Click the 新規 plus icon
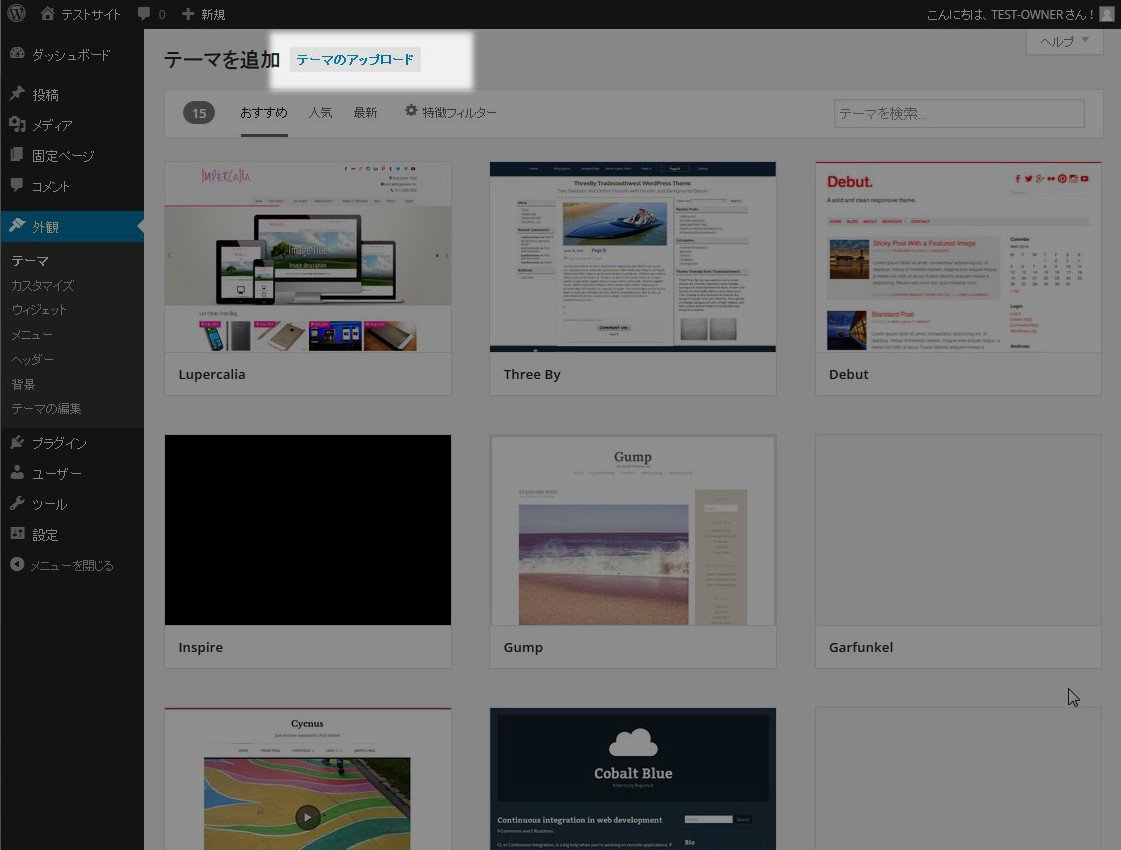This screenshot has width=1121, height=850. point(188,14)
